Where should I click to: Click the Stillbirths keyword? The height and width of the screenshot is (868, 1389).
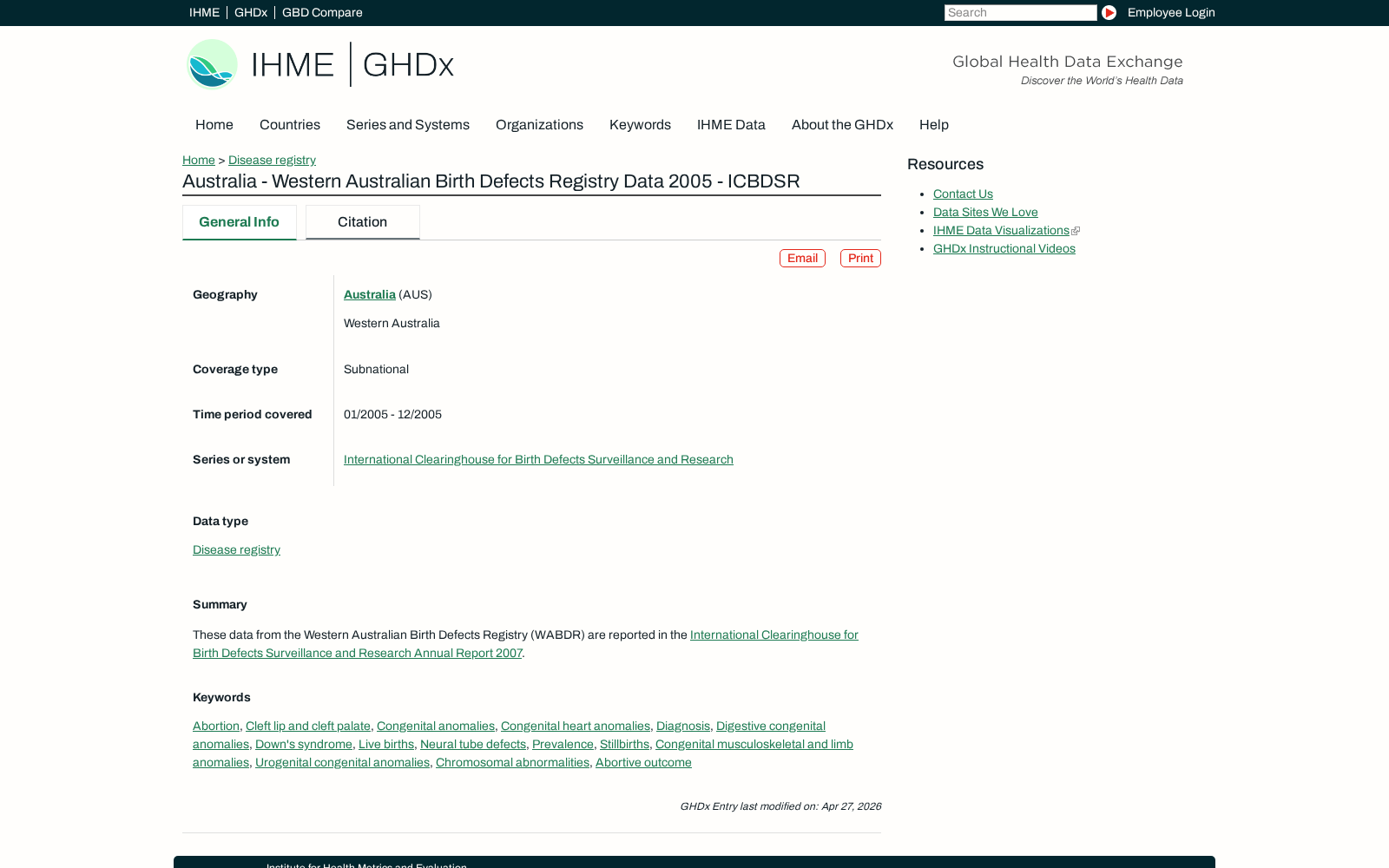pos(624,745)
